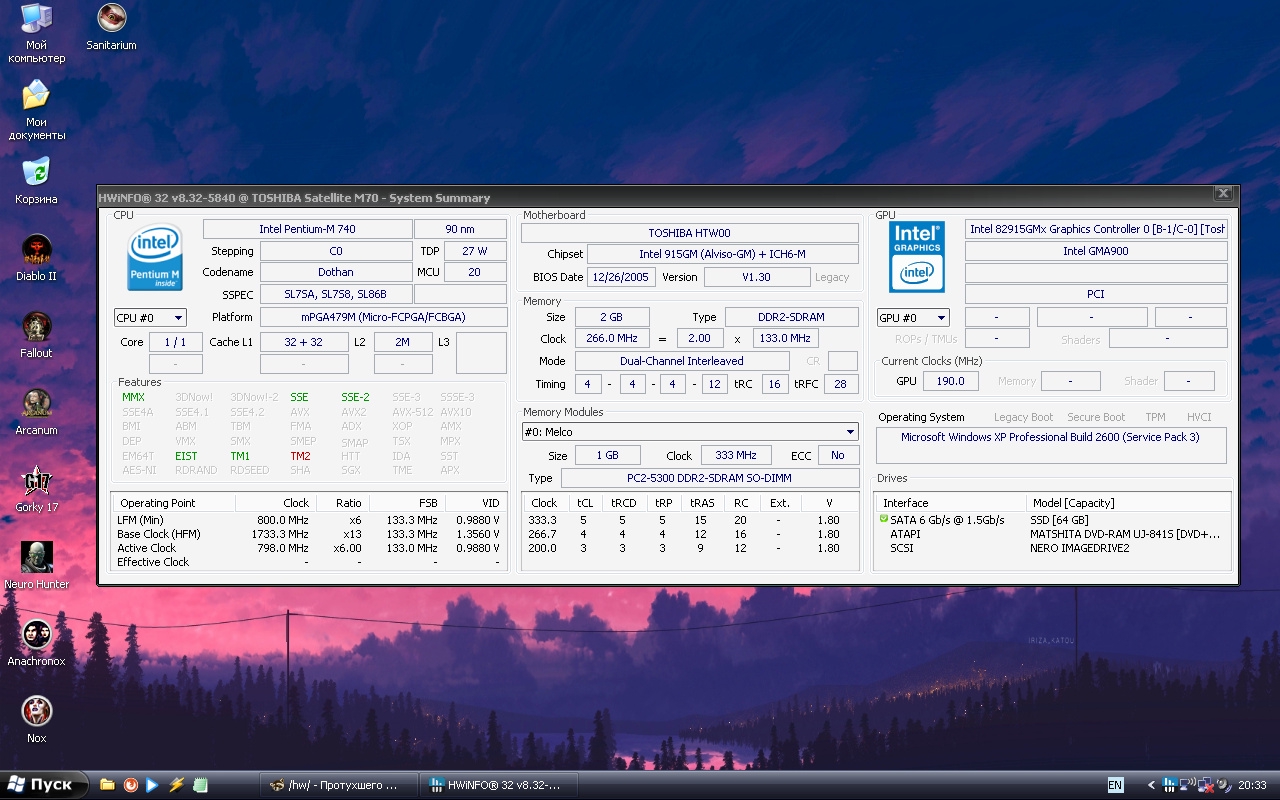Select the Fallout desktop shortcut

click(36, 334)
